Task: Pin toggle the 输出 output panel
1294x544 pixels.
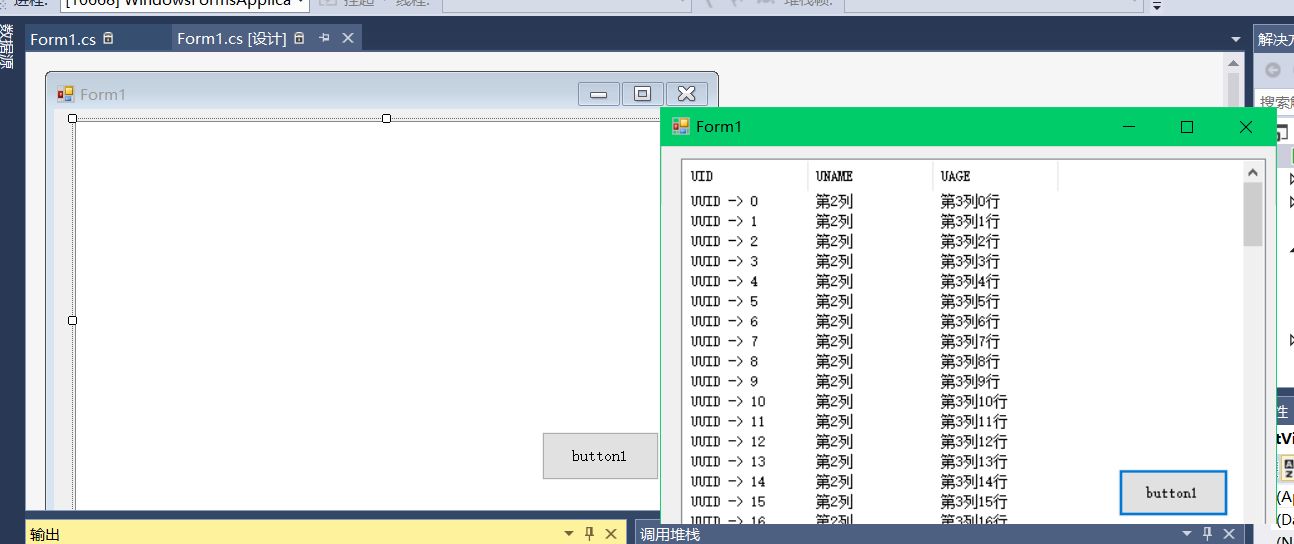Action: tap(590, 534)
